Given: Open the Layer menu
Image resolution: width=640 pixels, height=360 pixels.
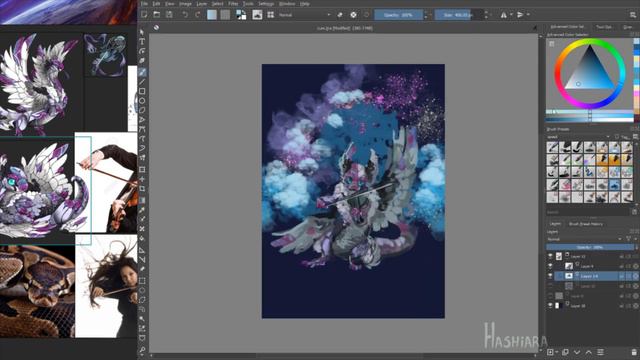Looking at the screenshot, I should pyautogui.click(x=202, y=4).
